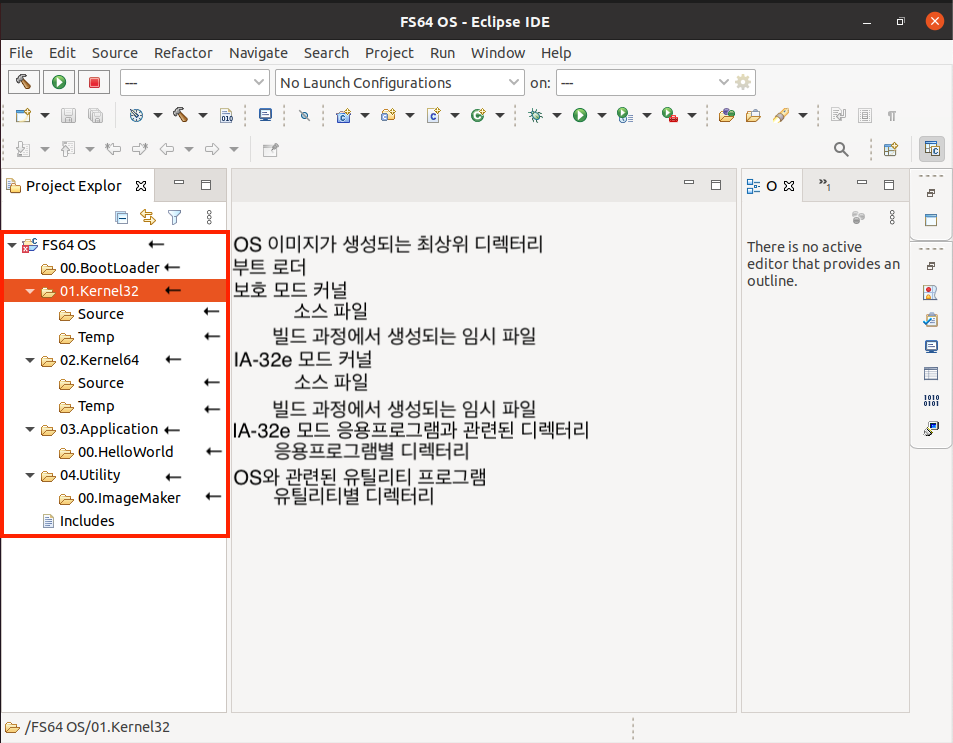Open the No Launch Configurations dropdown
Viewport: 953px width, 743px height.
399,82
